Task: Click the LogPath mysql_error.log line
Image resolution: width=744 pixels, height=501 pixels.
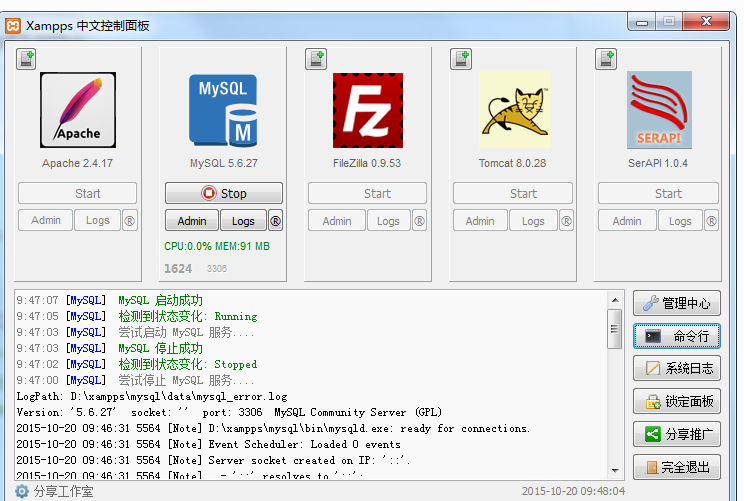Action: [152, 396]
